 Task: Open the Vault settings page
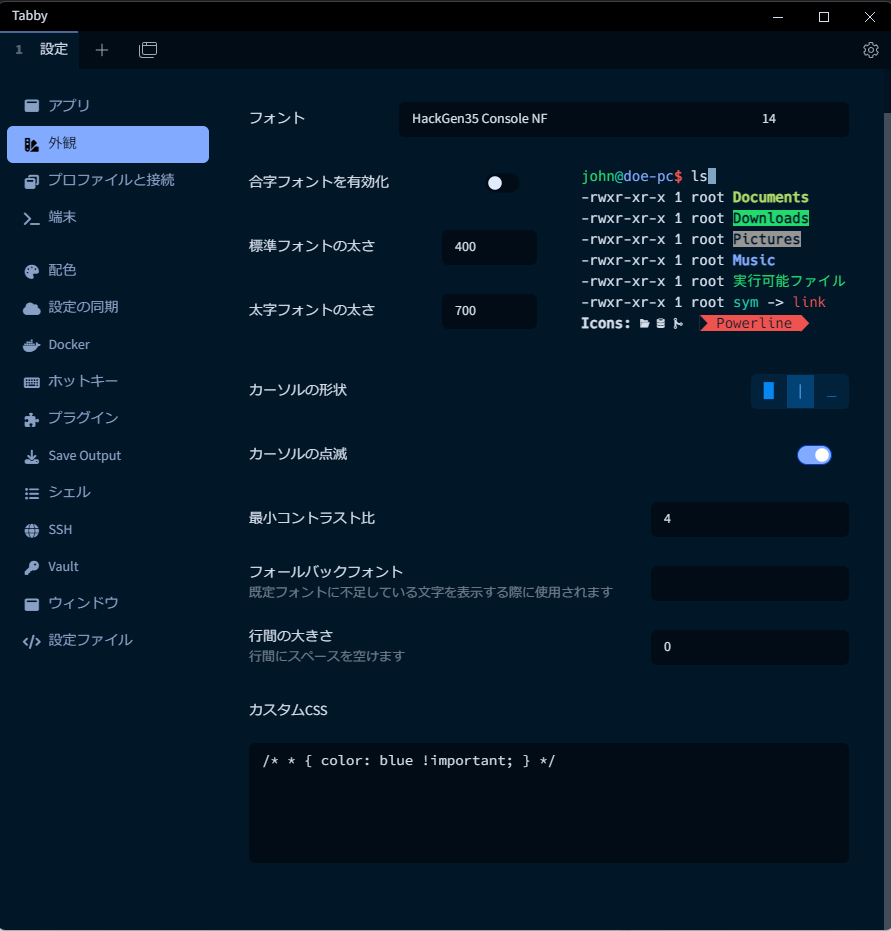(60, 566)
